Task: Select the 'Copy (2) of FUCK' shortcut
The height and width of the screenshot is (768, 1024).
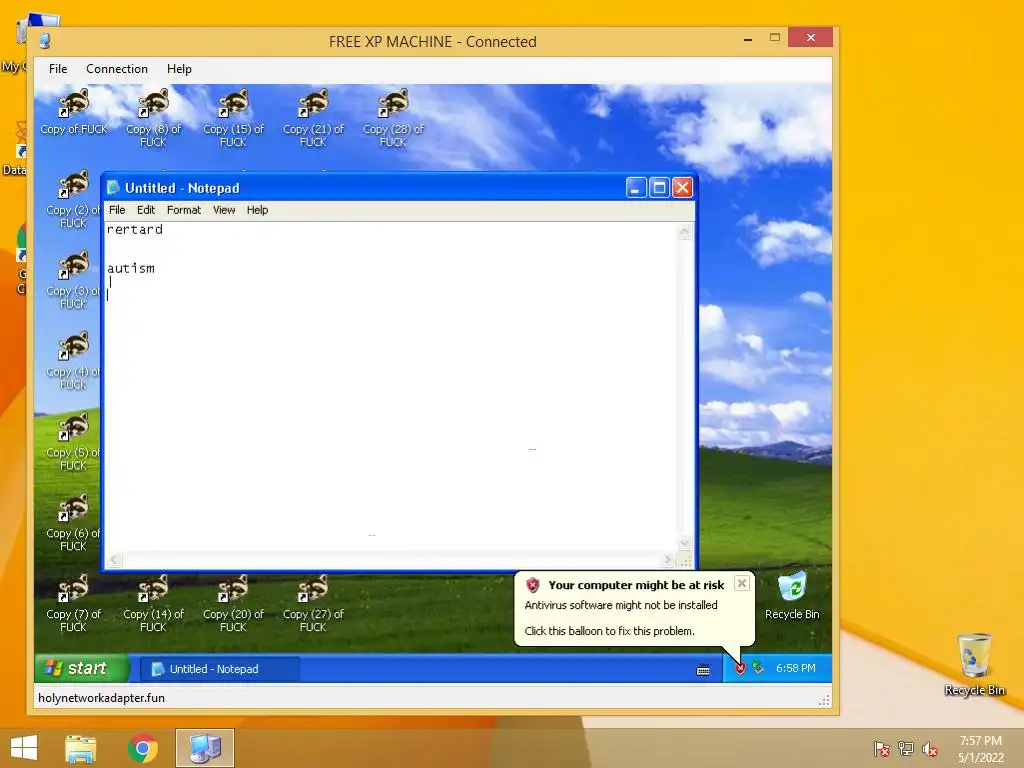Action: pos(73,199)
